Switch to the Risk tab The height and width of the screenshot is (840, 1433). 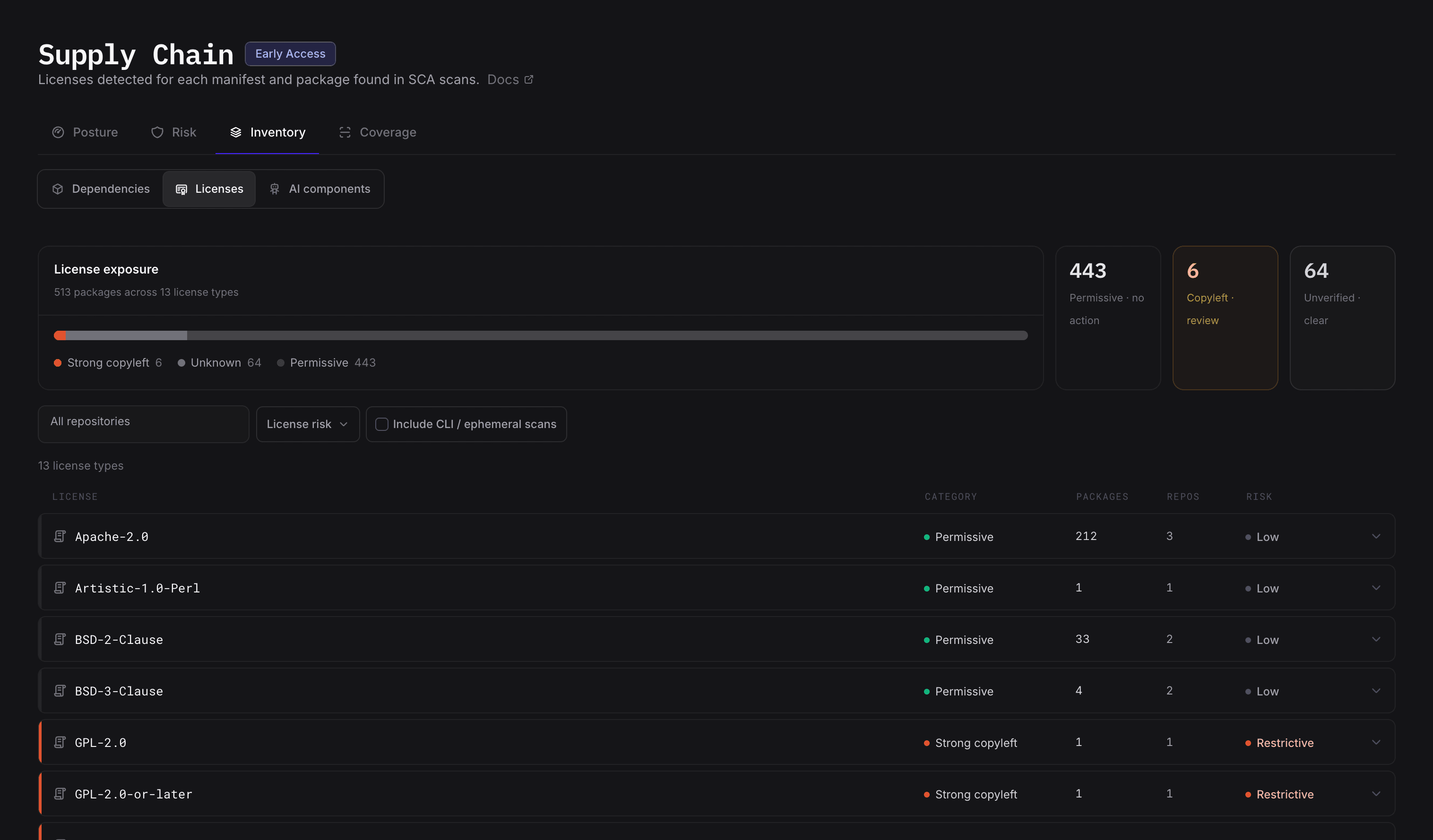coord(173,132)
